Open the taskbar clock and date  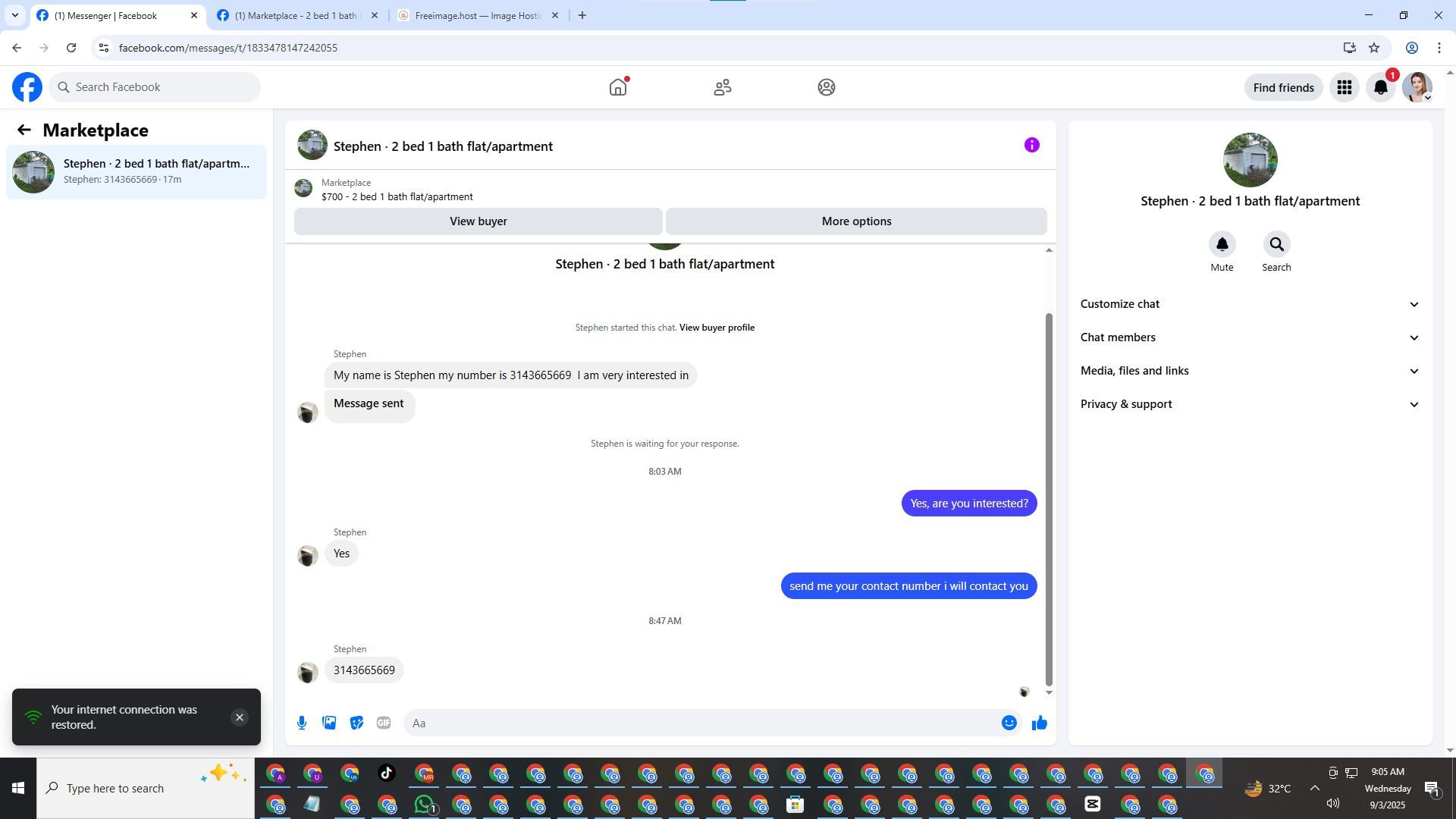point(1388,789)
